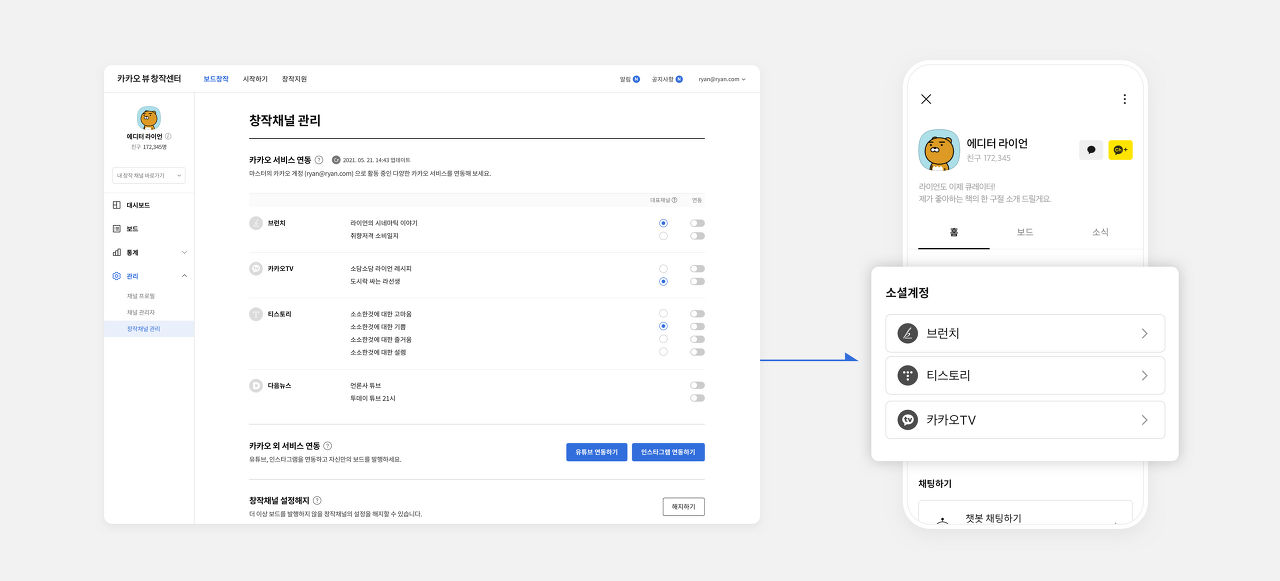Open help icon beside 카카오 외 서비스 연동
The height and width of the screenshot is (581, 1280).
328,446
